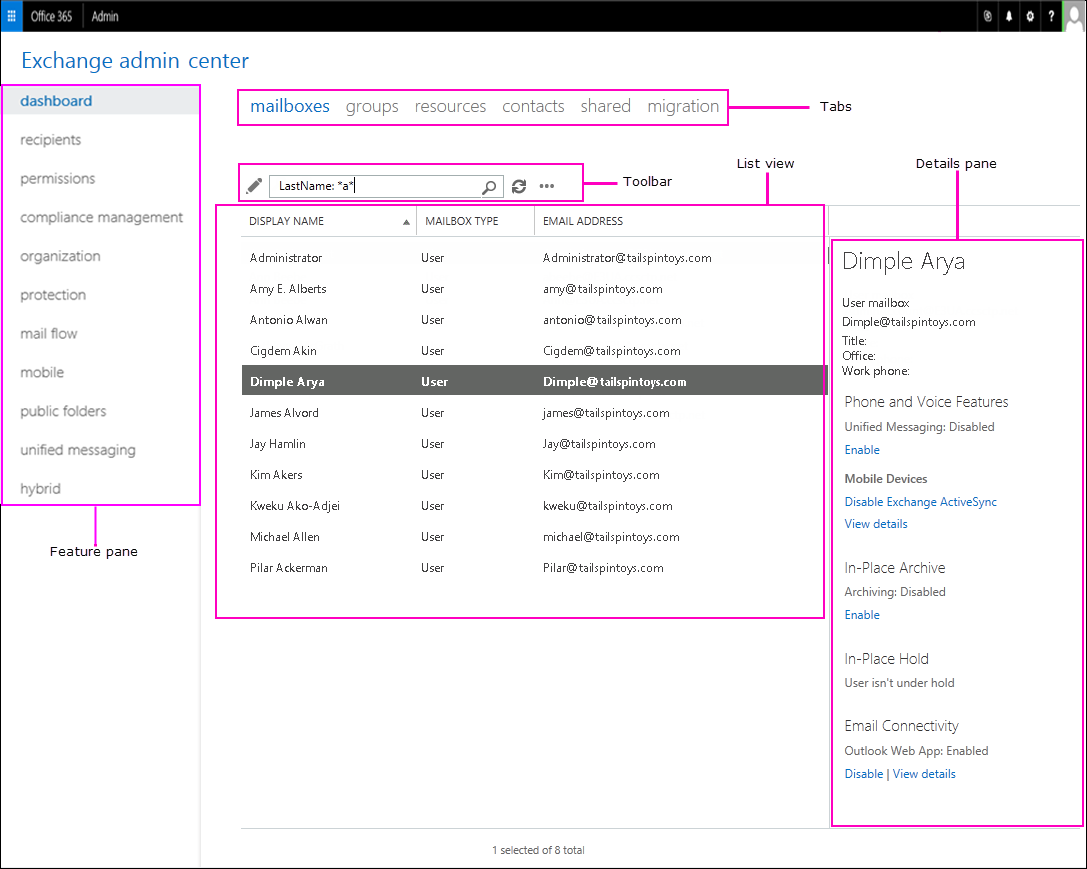Sort list by MAILBOX TYPE column header
The image size is (1087, 869).
[462, 221]
